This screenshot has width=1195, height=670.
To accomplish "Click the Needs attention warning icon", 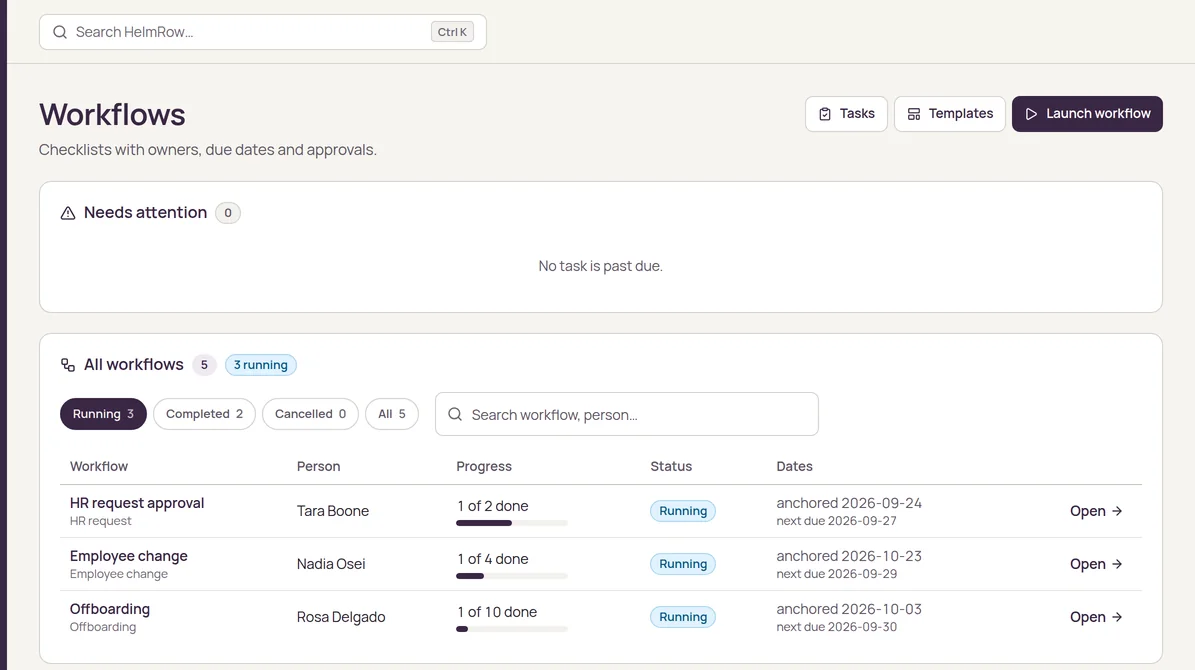I will pos(68,213).
